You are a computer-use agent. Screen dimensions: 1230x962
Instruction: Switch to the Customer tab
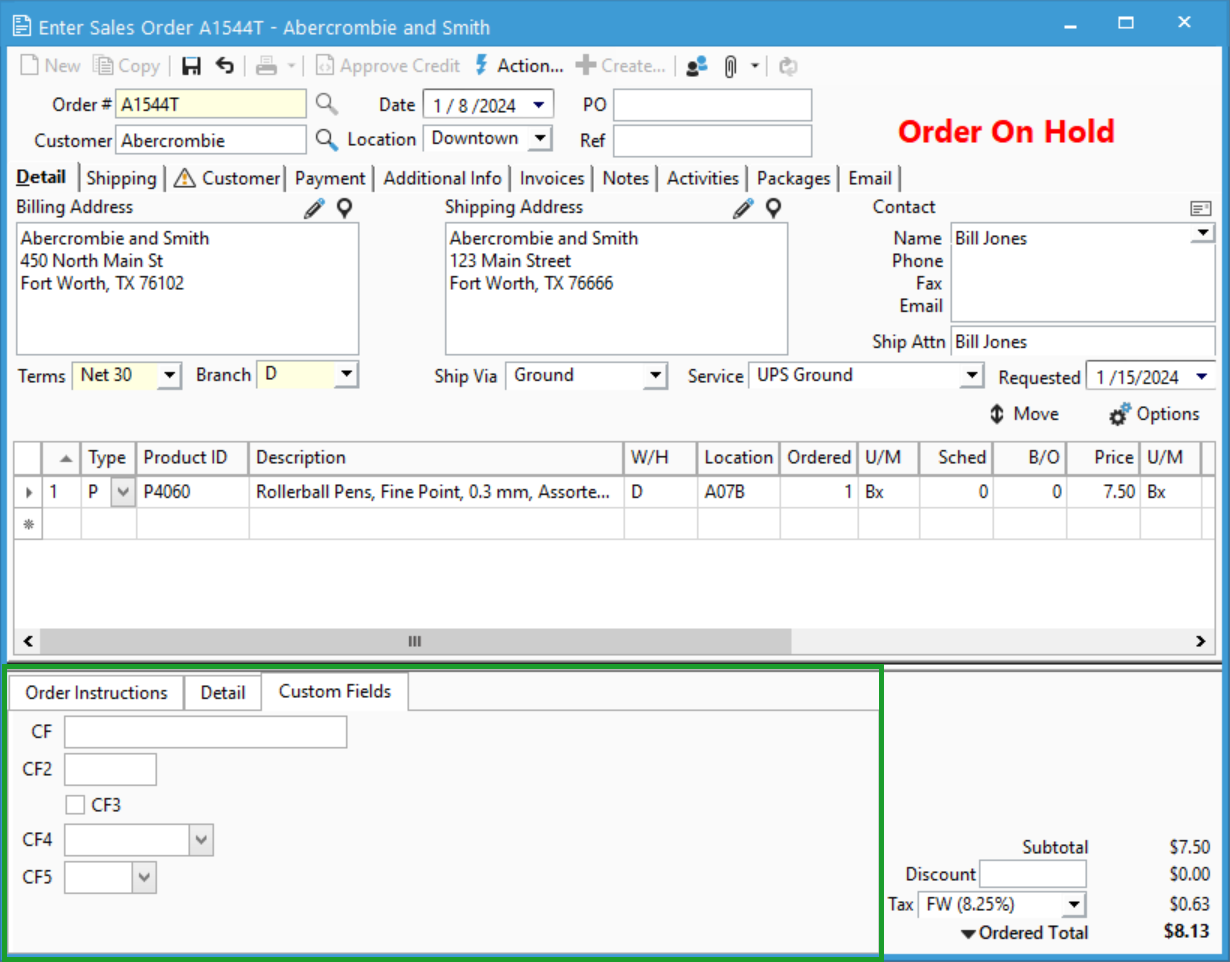(227, 178)
